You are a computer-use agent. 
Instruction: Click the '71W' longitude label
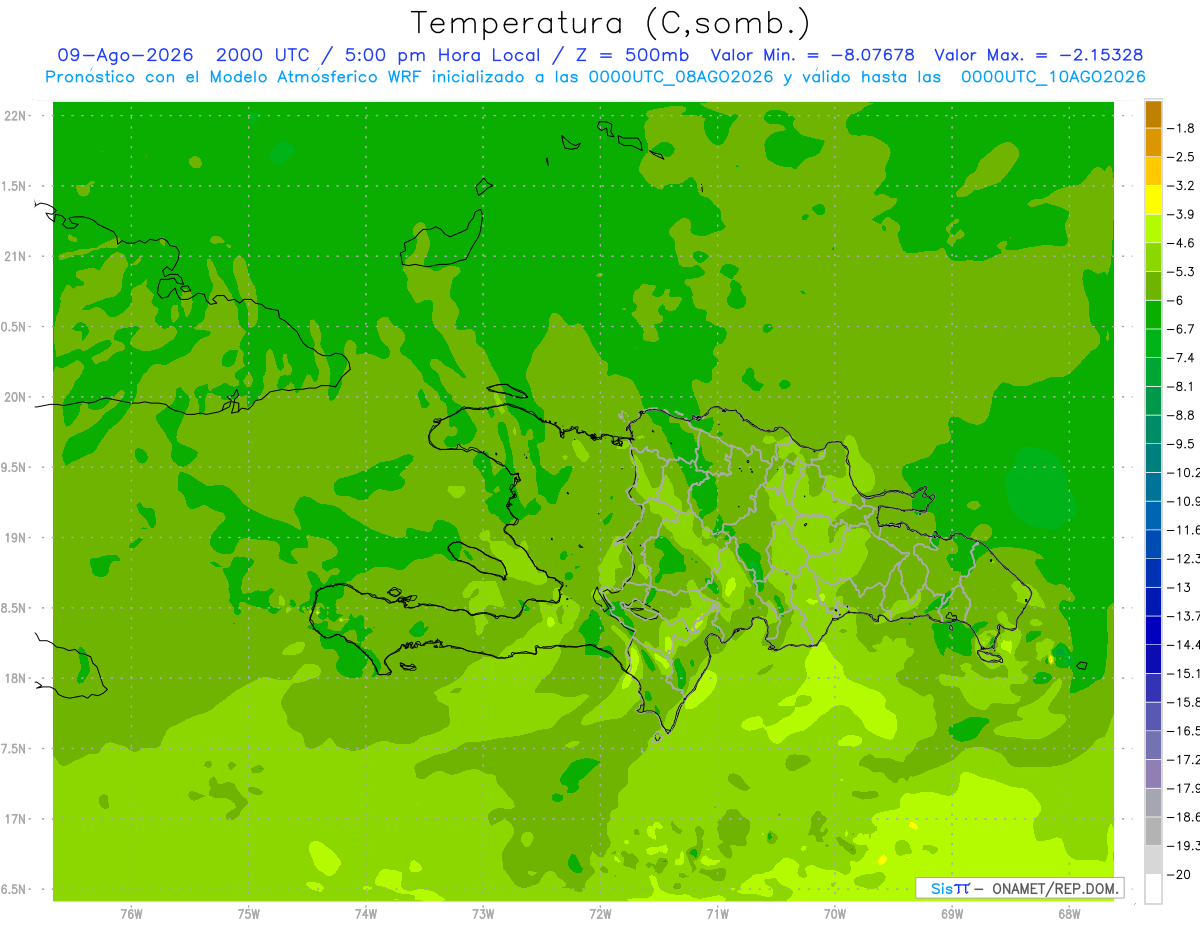pyautogui.click(x=717, y=914)
